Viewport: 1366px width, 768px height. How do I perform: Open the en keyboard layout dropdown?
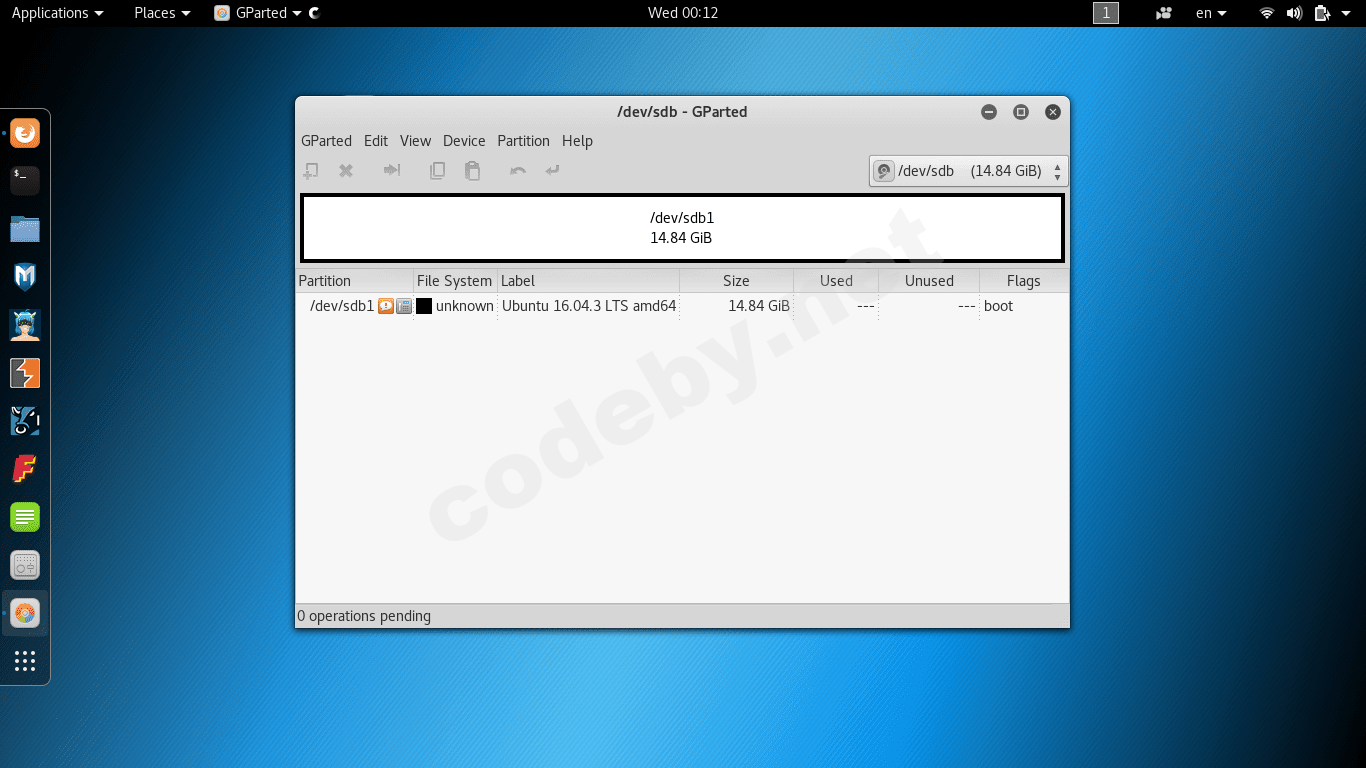coord(1211,13)
